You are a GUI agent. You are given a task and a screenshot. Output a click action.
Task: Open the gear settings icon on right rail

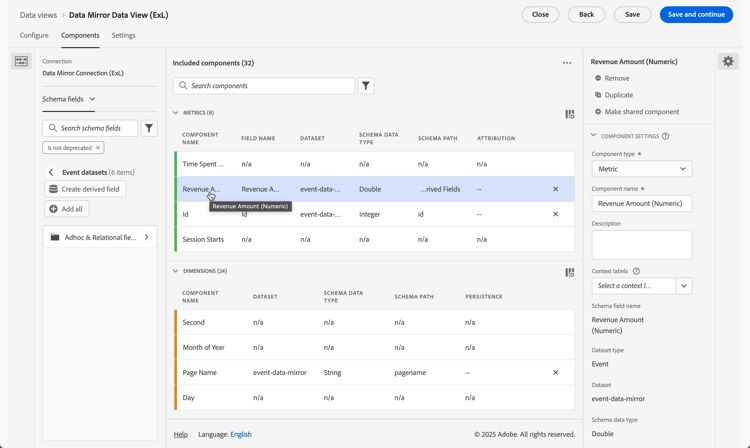[x=728, y=61]
